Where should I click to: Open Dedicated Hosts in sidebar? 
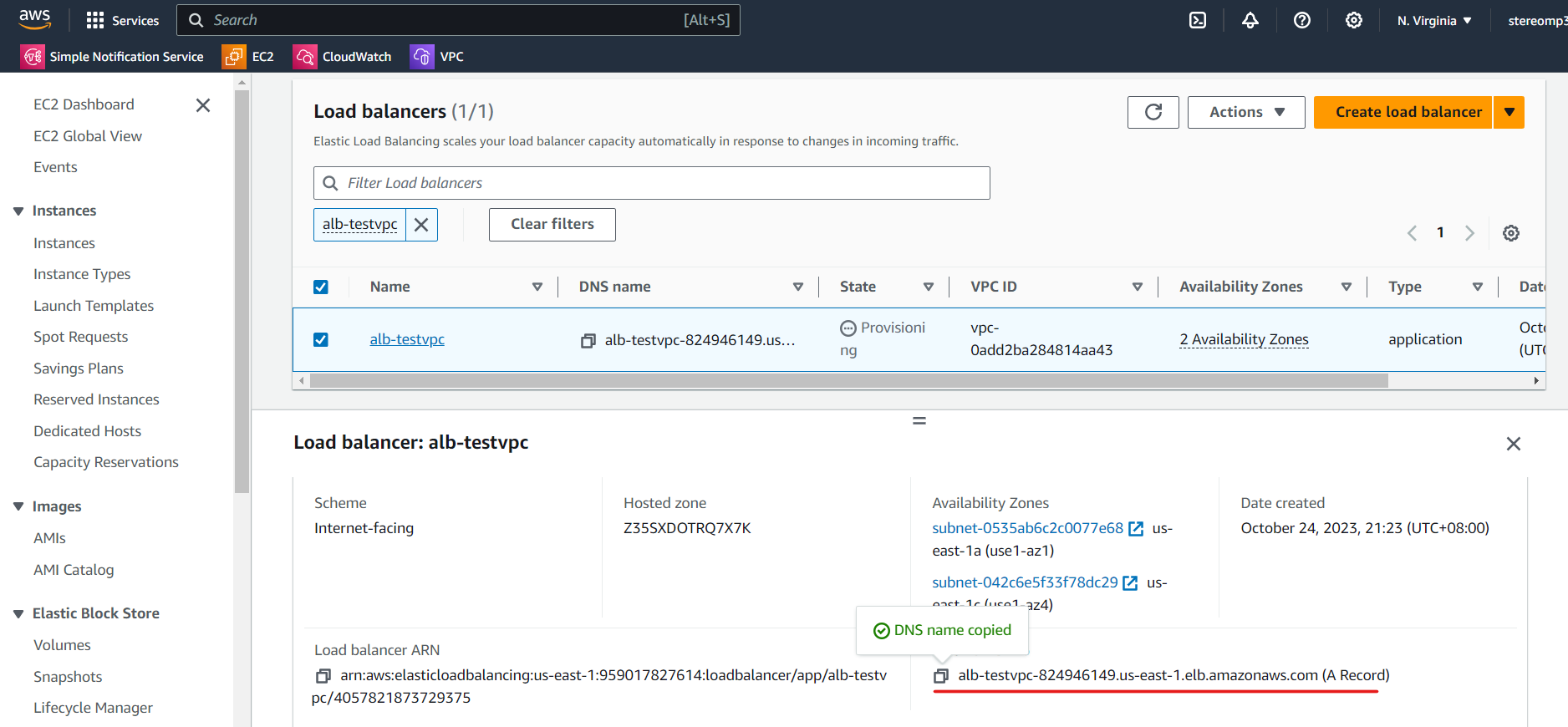[x=87, y=431]
